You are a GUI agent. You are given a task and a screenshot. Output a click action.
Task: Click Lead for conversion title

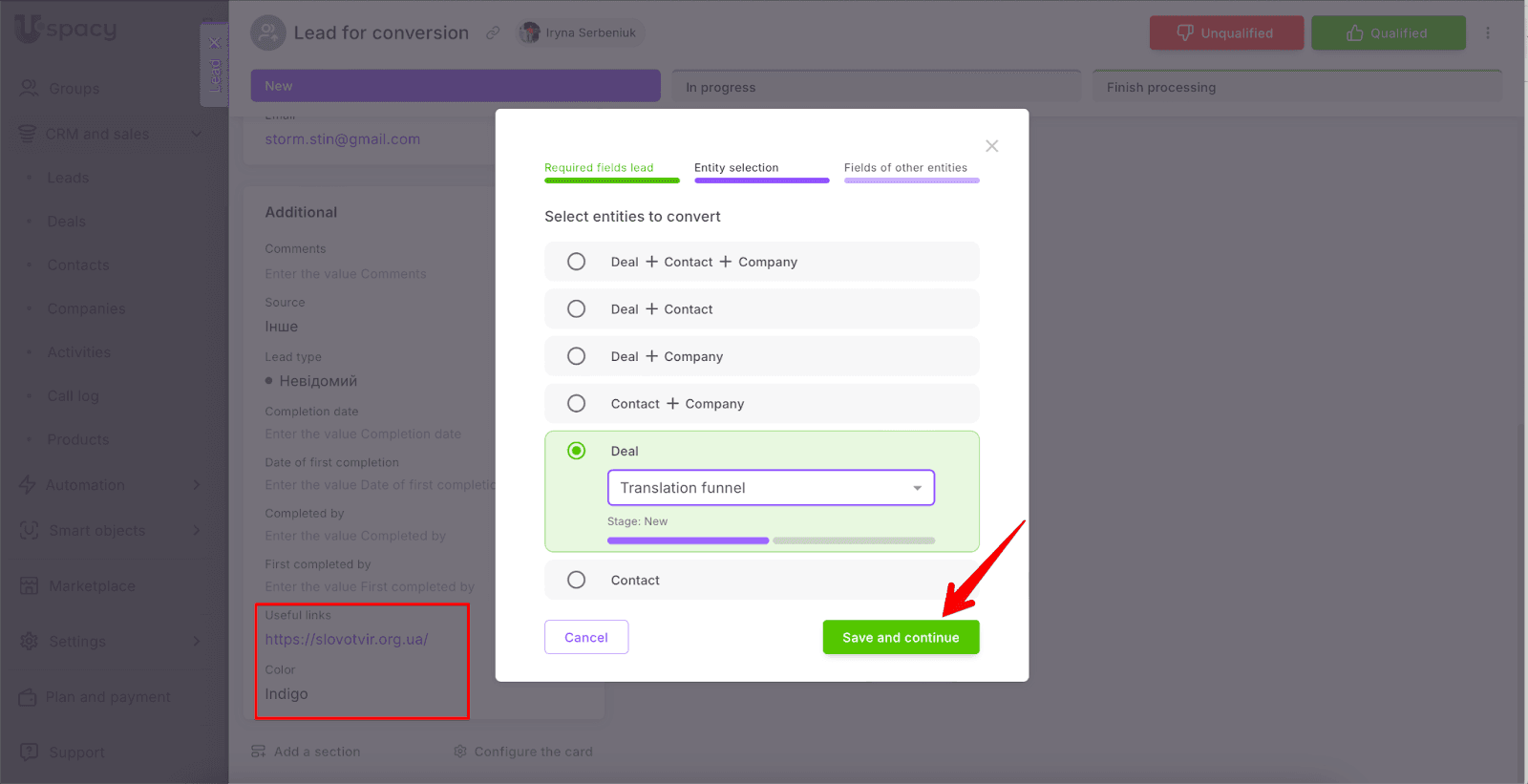(x=381, y=32)
